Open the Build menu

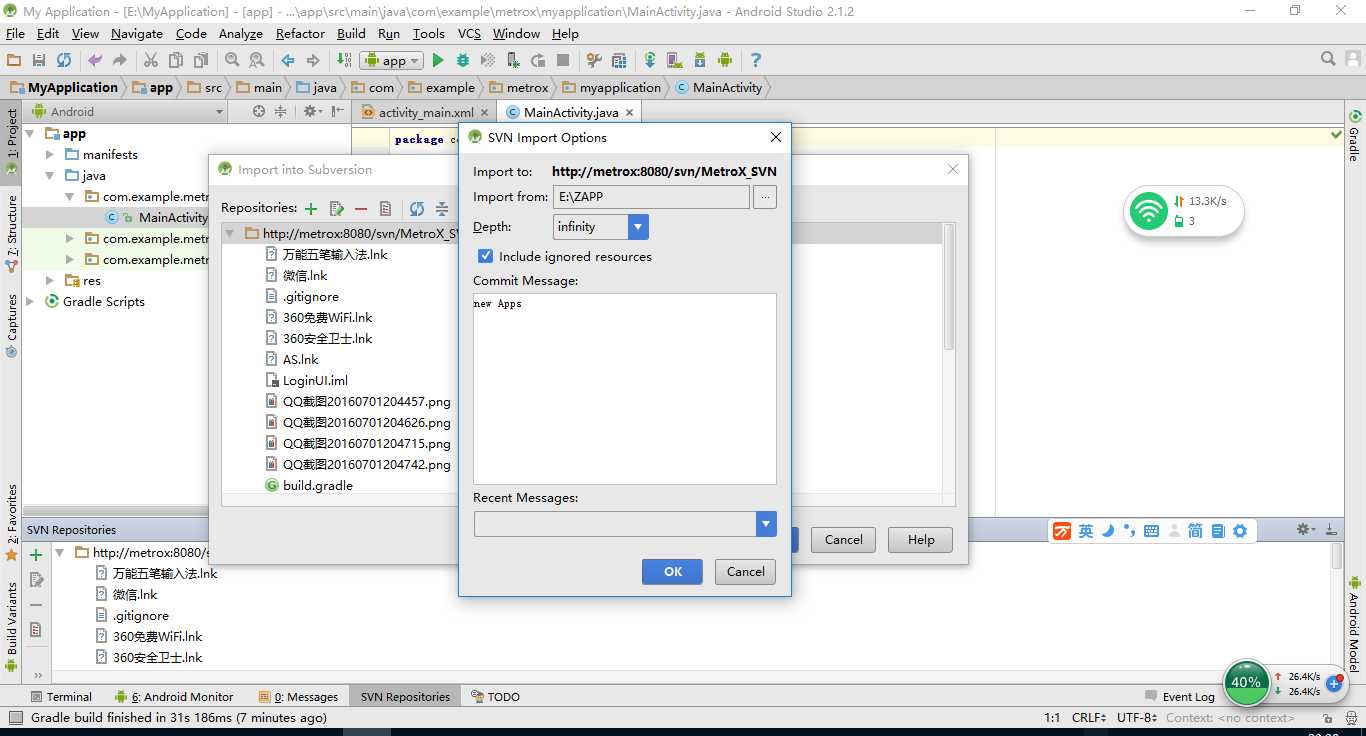pos(351,33)
